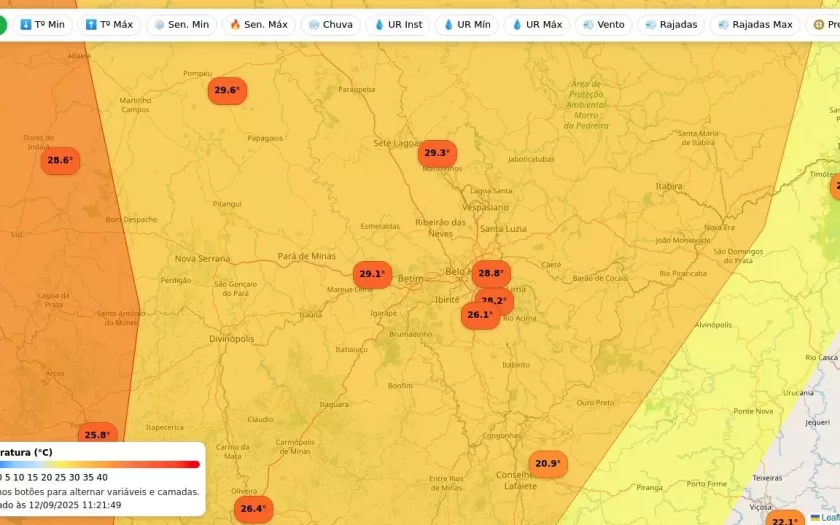The width and height of the screenshot is (840, 525).
Task: Select the 29.1° marker near Betim
Action: (371, 274)
